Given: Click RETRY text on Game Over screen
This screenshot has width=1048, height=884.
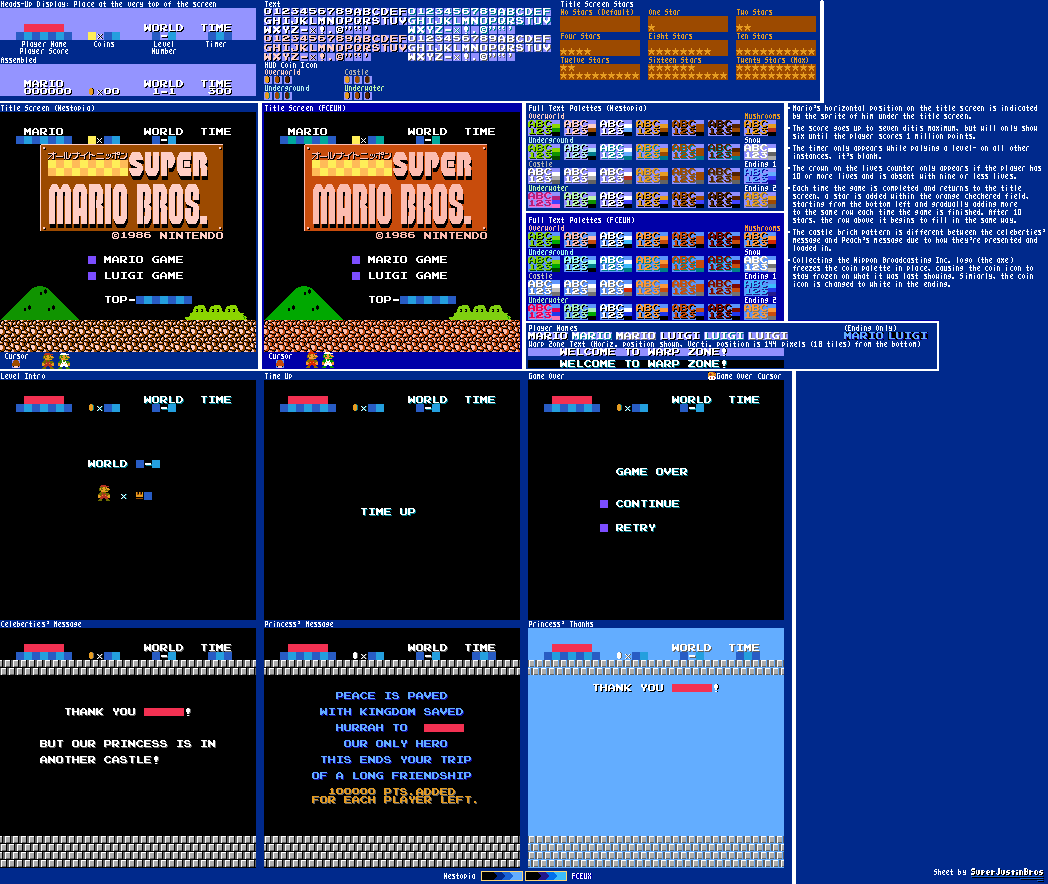Looking at the screenshot, I should click(636, 528).
